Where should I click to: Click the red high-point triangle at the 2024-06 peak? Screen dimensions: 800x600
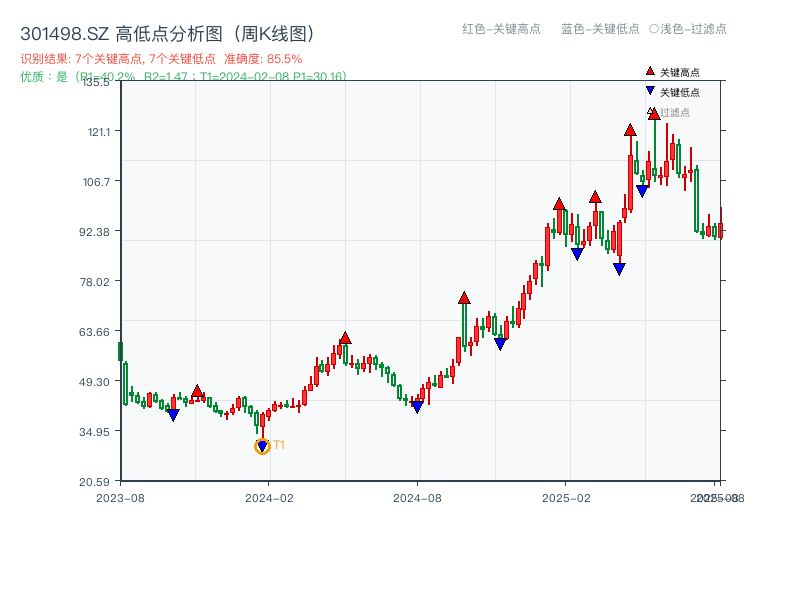click(345, 338)
